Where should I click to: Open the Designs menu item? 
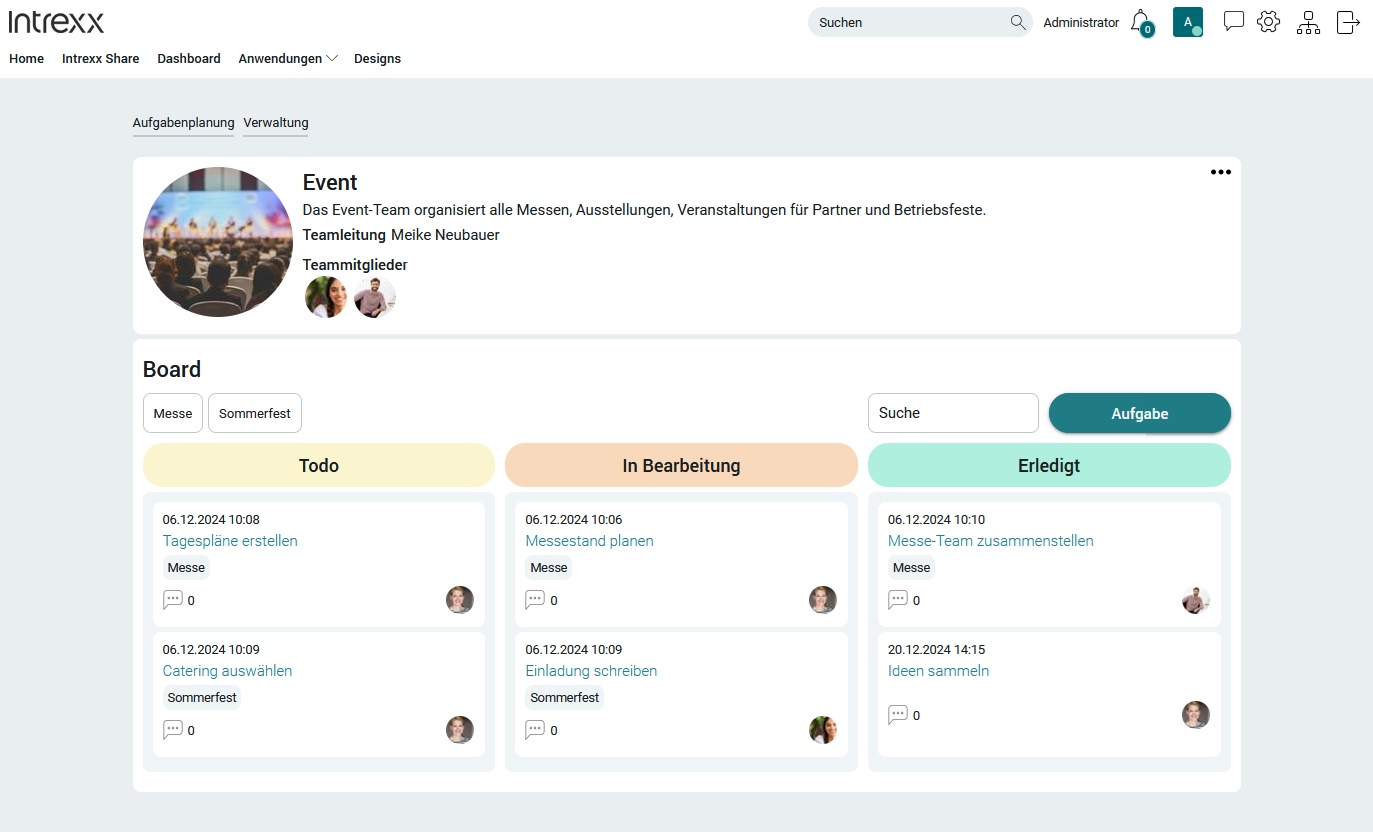click(378, 59)
